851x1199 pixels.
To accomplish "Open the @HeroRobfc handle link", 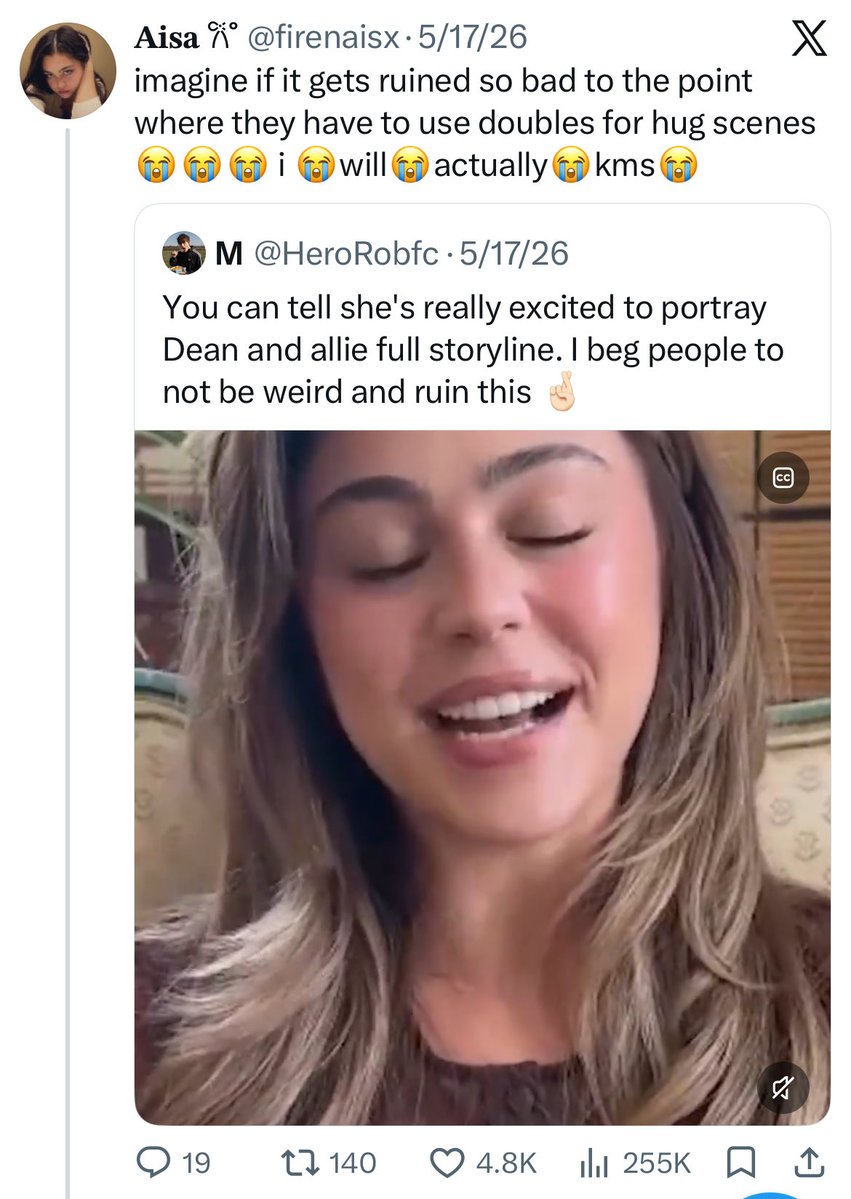I will (346, 253).
